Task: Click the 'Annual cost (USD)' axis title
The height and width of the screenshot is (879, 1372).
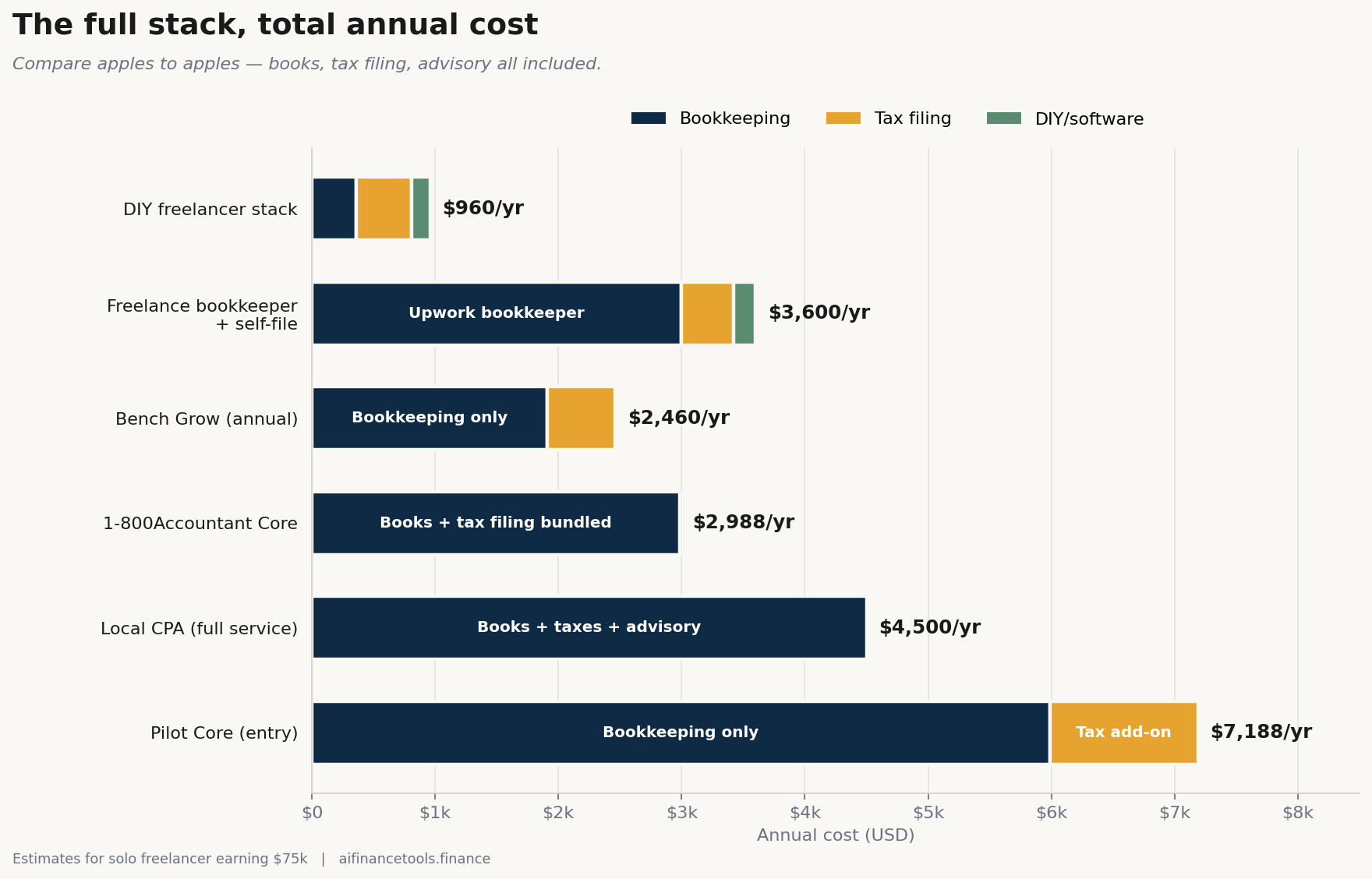Action: tap(836, 835)
